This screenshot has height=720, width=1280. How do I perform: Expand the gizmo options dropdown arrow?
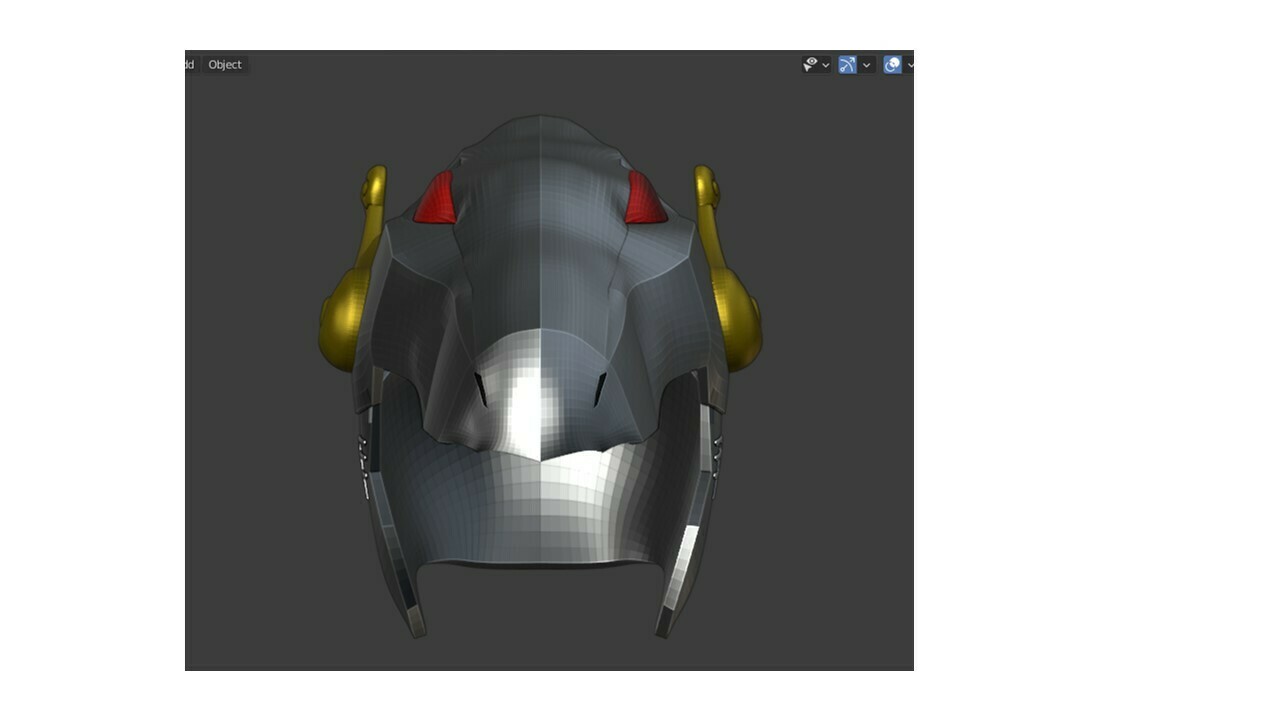[x=867, y=65]
